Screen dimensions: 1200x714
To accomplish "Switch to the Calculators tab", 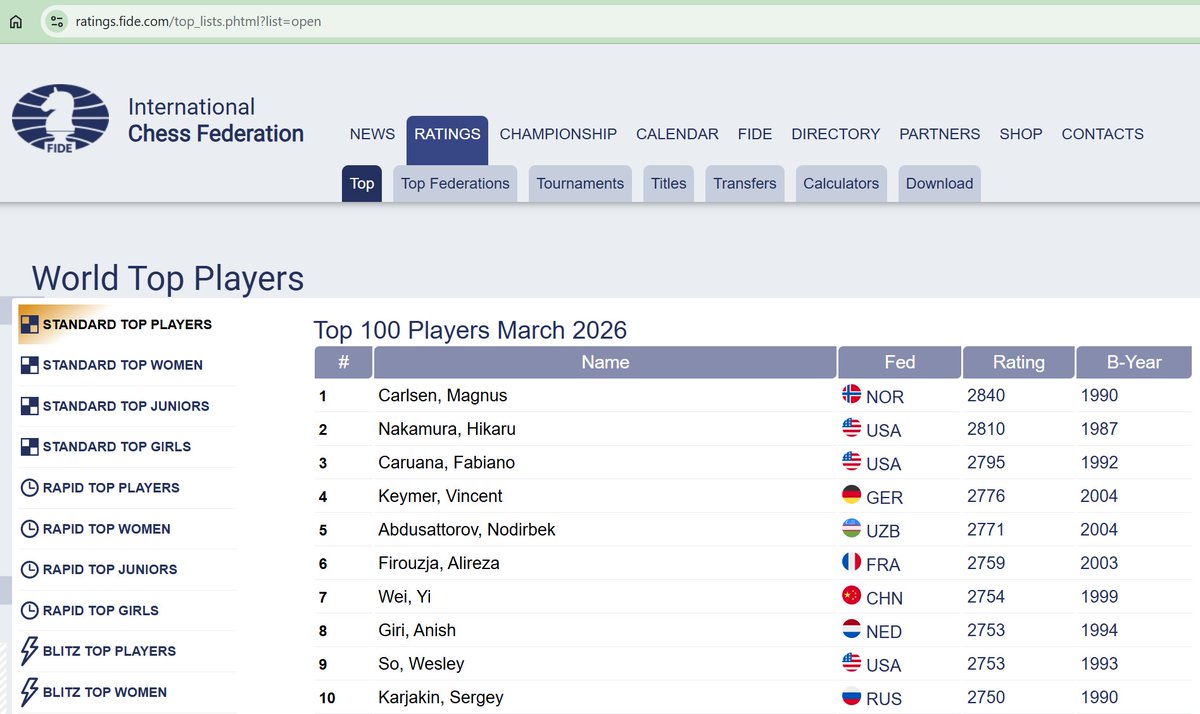I will point(841,184).
